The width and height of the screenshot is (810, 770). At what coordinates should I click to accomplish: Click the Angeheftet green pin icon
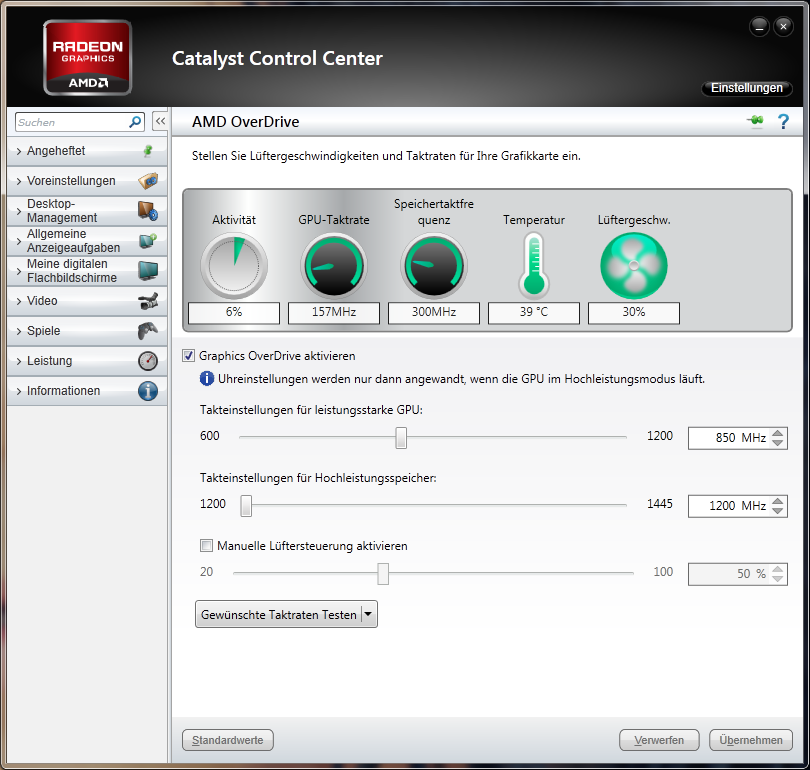click(x=148, y=151)
